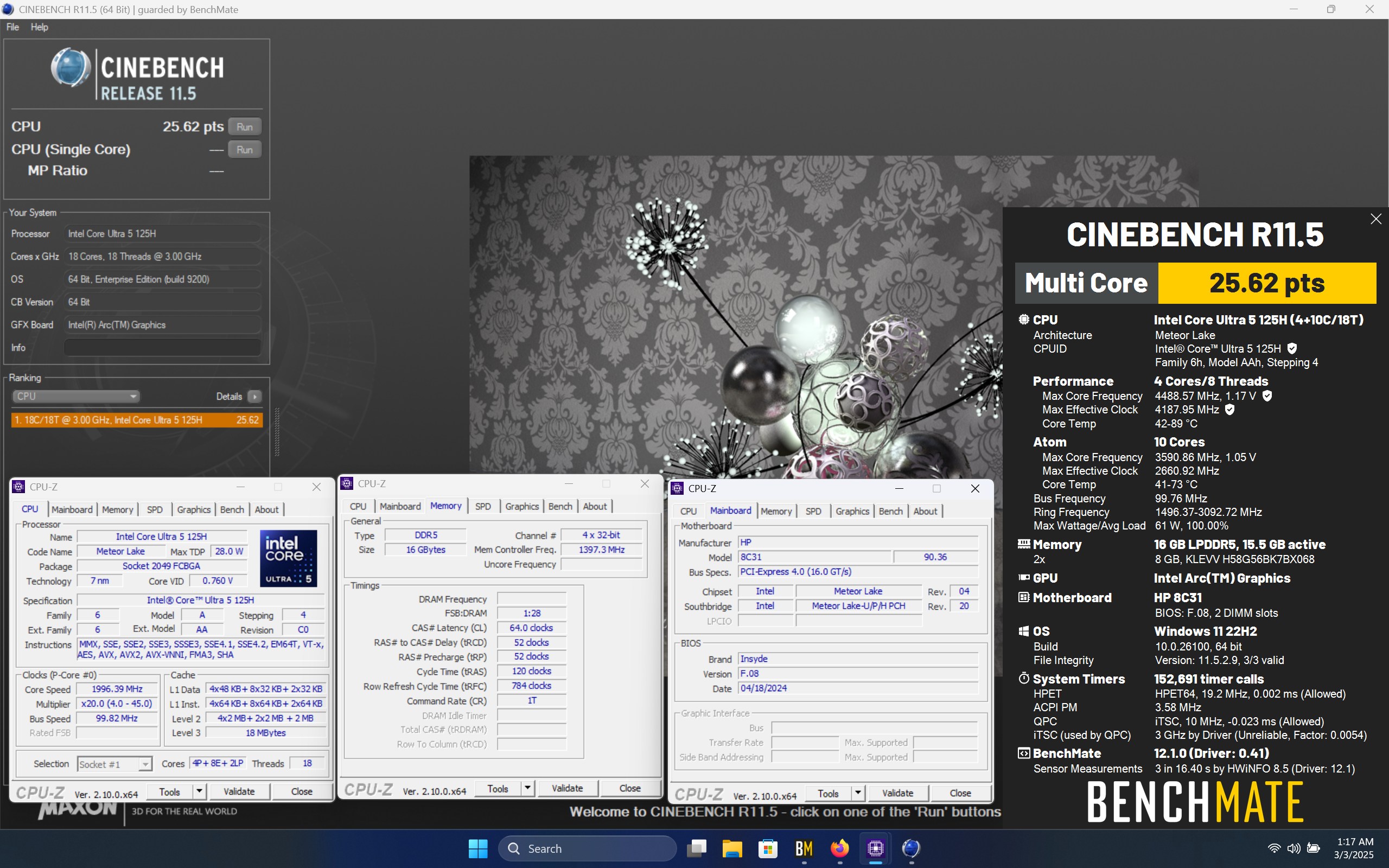Click the Details label in Ranking
The height and width of the screenshot is (868, 1389).
pyautogui.click(x=229, y=396)
